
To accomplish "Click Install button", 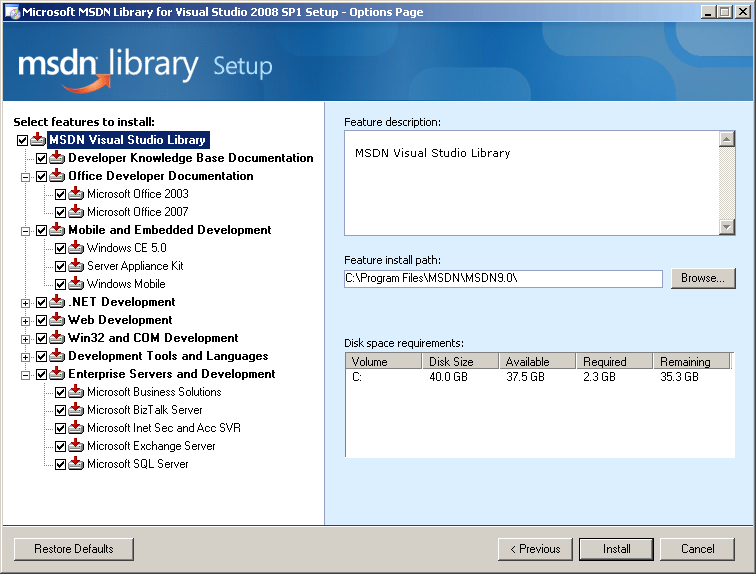I will pos(616,549).
